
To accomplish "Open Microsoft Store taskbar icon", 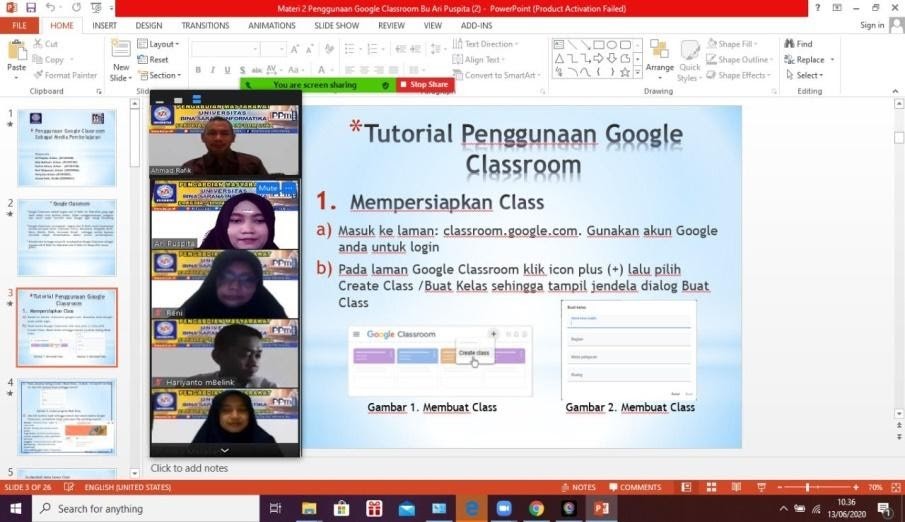I will (x=342, y=508).
